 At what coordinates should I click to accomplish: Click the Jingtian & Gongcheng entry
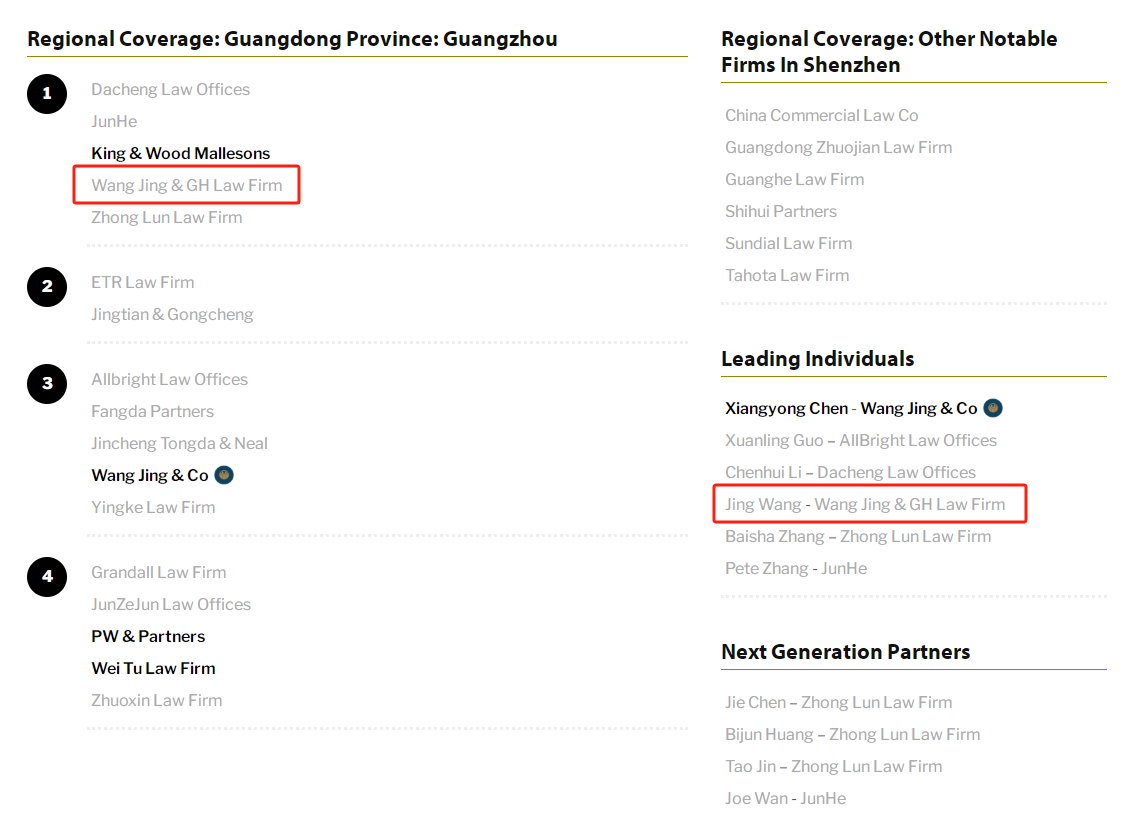pyautogui.click(x=173, y=314)
